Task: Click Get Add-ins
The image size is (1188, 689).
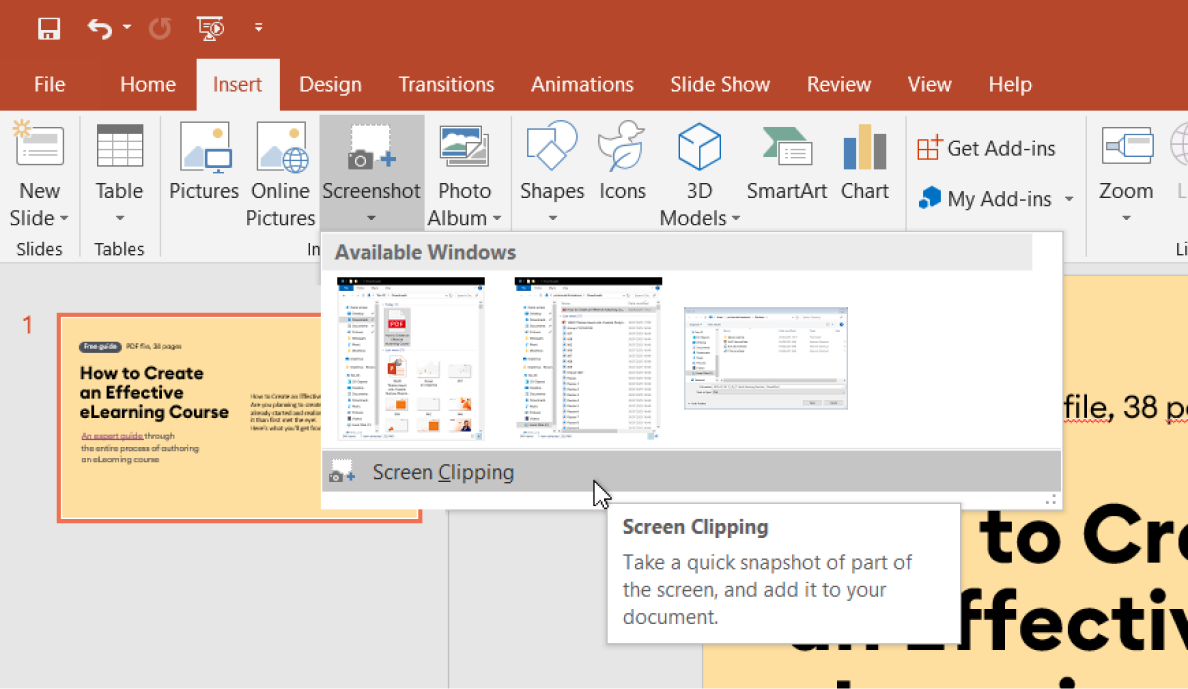Action: point(986,149)
